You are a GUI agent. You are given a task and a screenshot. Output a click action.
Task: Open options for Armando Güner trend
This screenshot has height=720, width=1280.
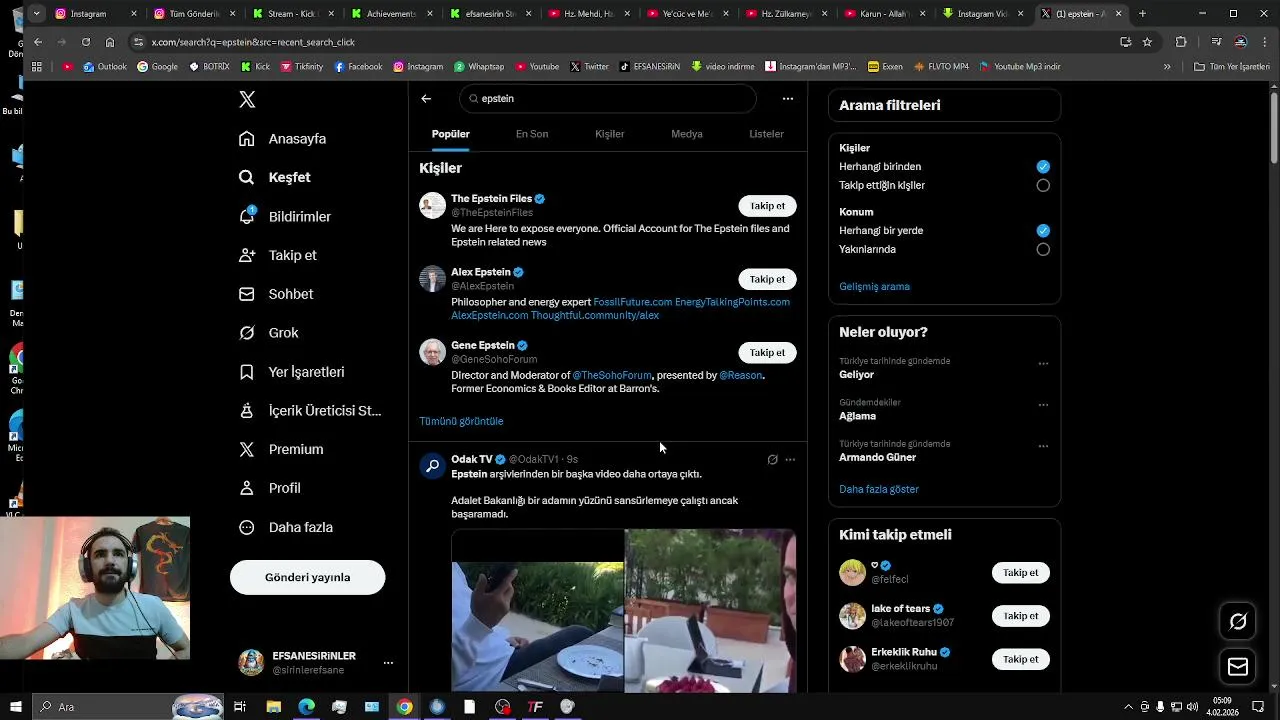pos(1043,446)
